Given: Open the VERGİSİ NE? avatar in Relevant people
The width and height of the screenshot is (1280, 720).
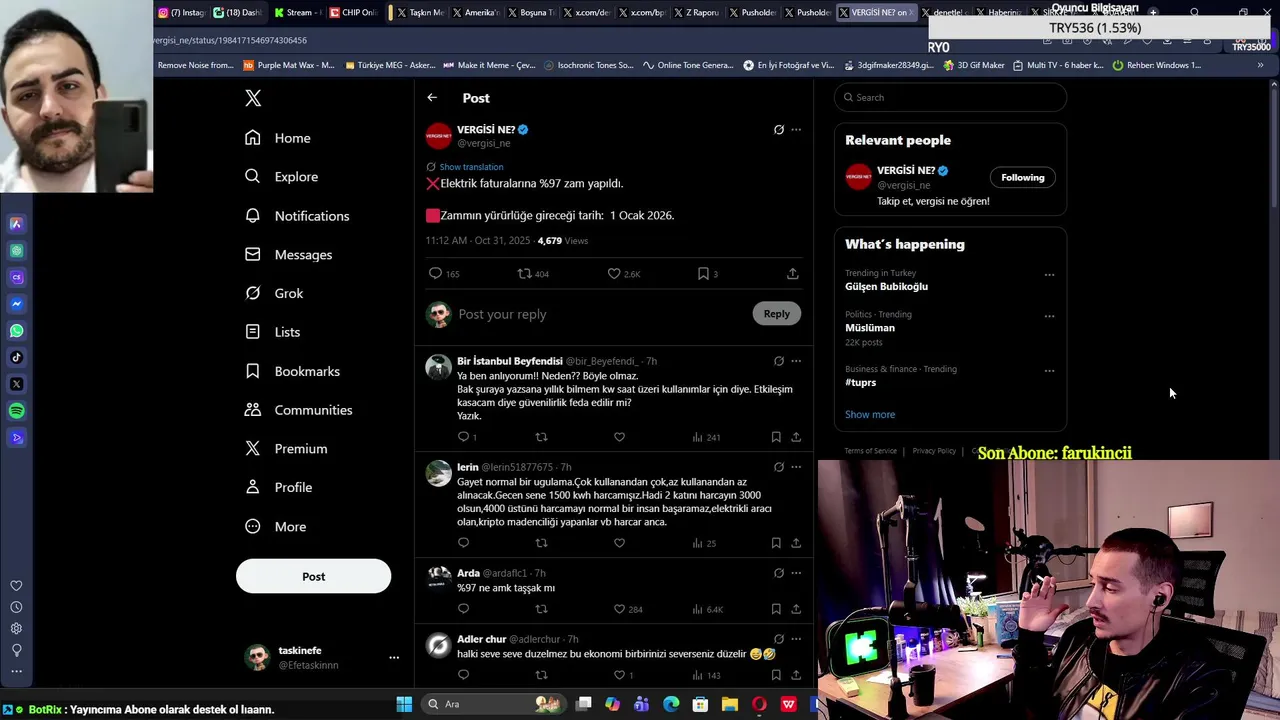Looking at the screenshot, I should point(858,178).
